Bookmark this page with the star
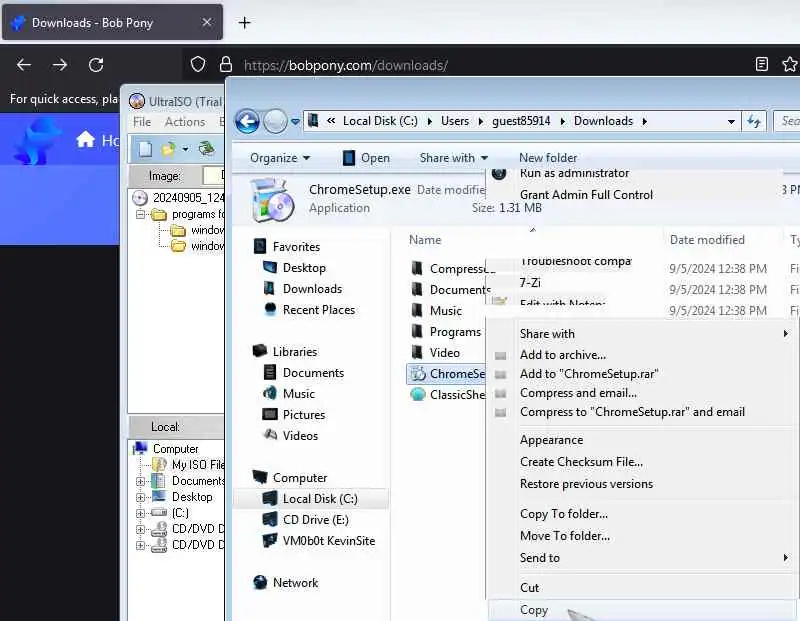The image size is (800, 621). (790, 64)
